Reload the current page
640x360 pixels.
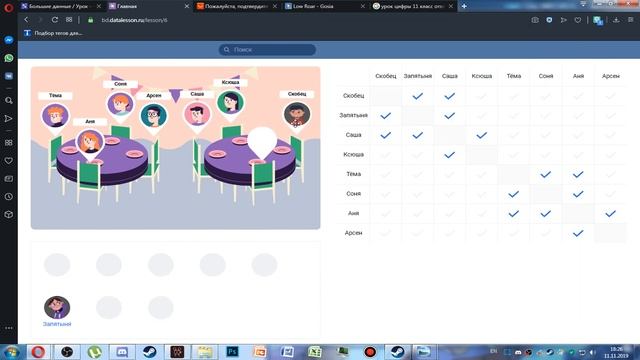[x=55, y=20]
